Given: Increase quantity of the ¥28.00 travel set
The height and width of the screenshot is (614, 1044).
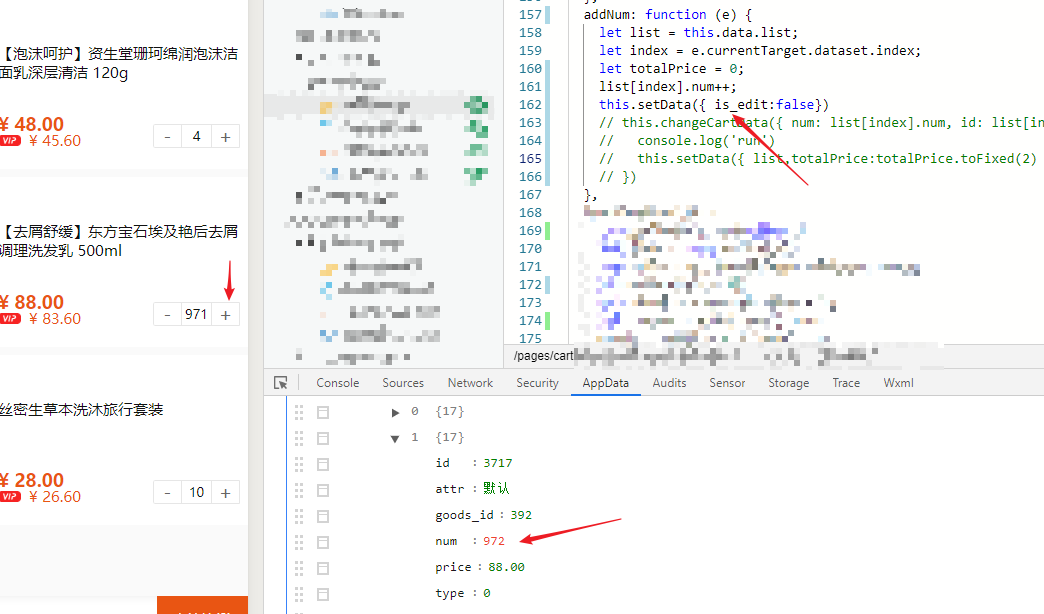Looking at the screenshot, I should click(x=226, y=493).
